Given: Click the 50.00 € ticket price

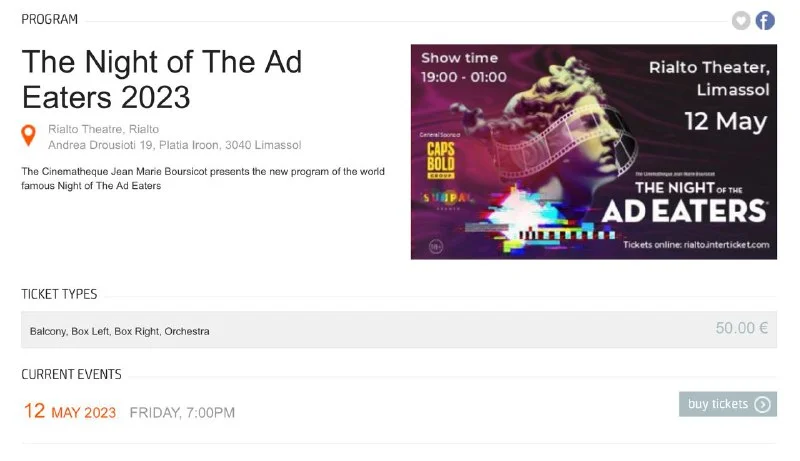Looking at the screenshot, I should point(741,328).
